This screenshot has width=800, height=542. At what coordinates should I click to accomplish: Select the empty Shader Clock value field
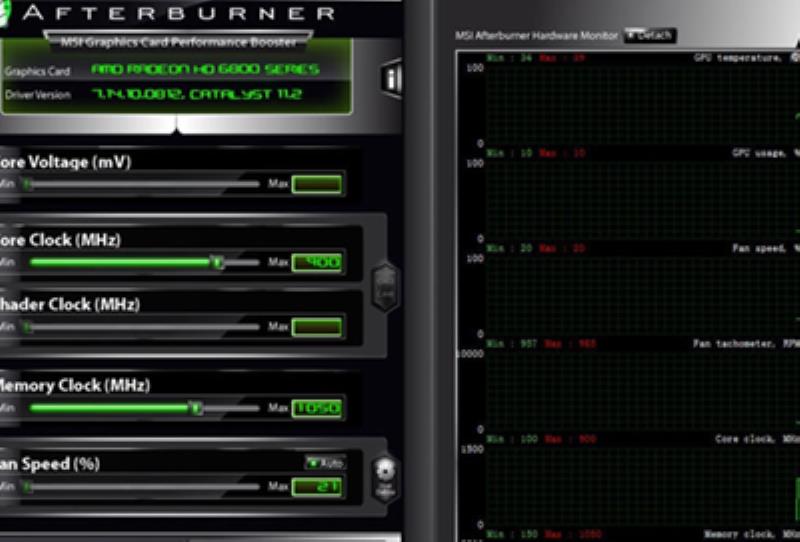[x=317, y=327]
